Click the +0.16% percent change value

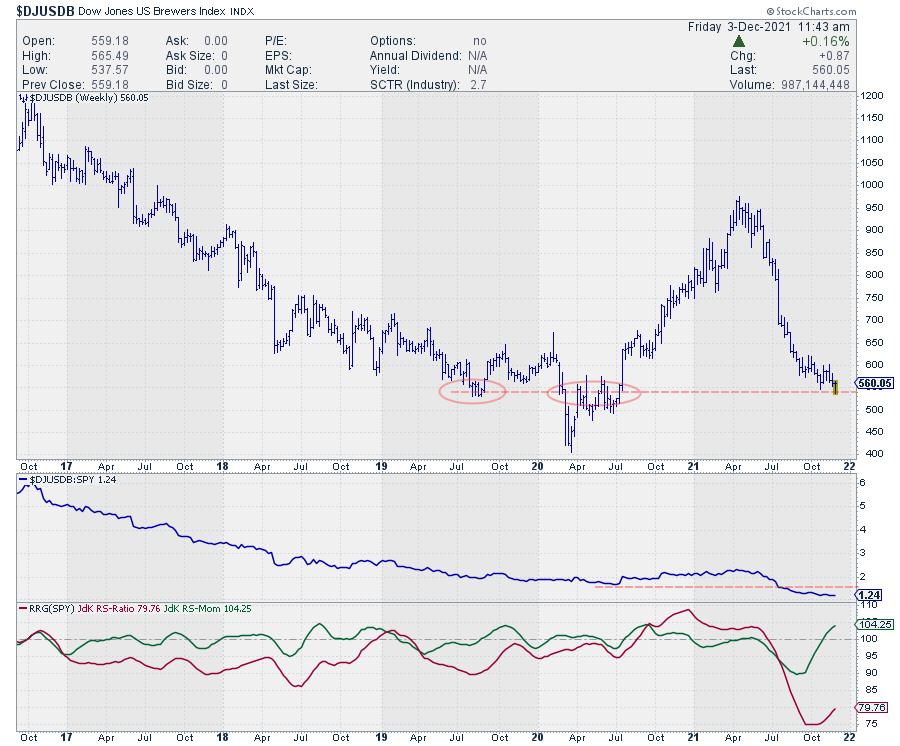[x=826, y=41]
